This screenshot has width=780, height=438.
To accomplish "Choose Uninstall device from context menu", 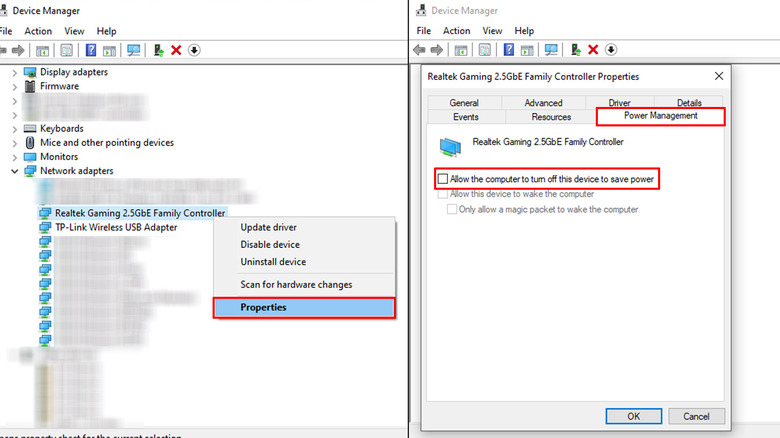I will (x=273, y=262).
